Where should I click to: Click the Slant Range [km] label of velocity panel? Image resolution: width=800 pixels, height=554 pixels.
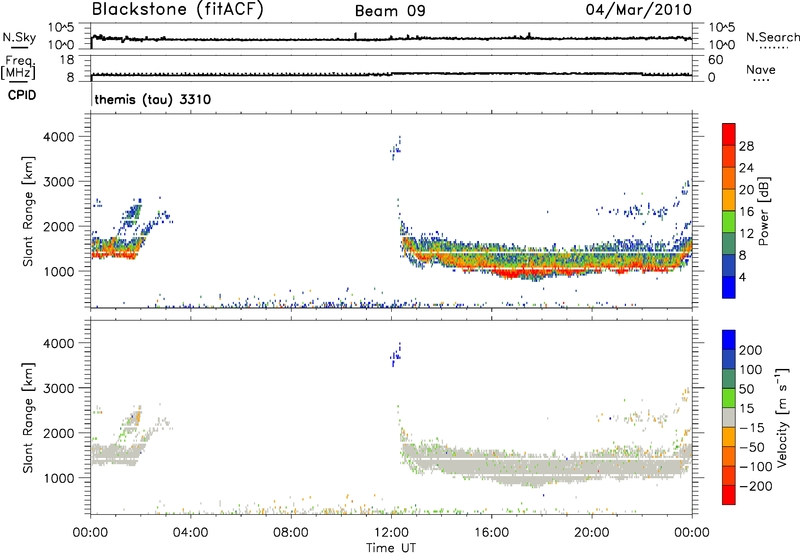tap(28, 417)
